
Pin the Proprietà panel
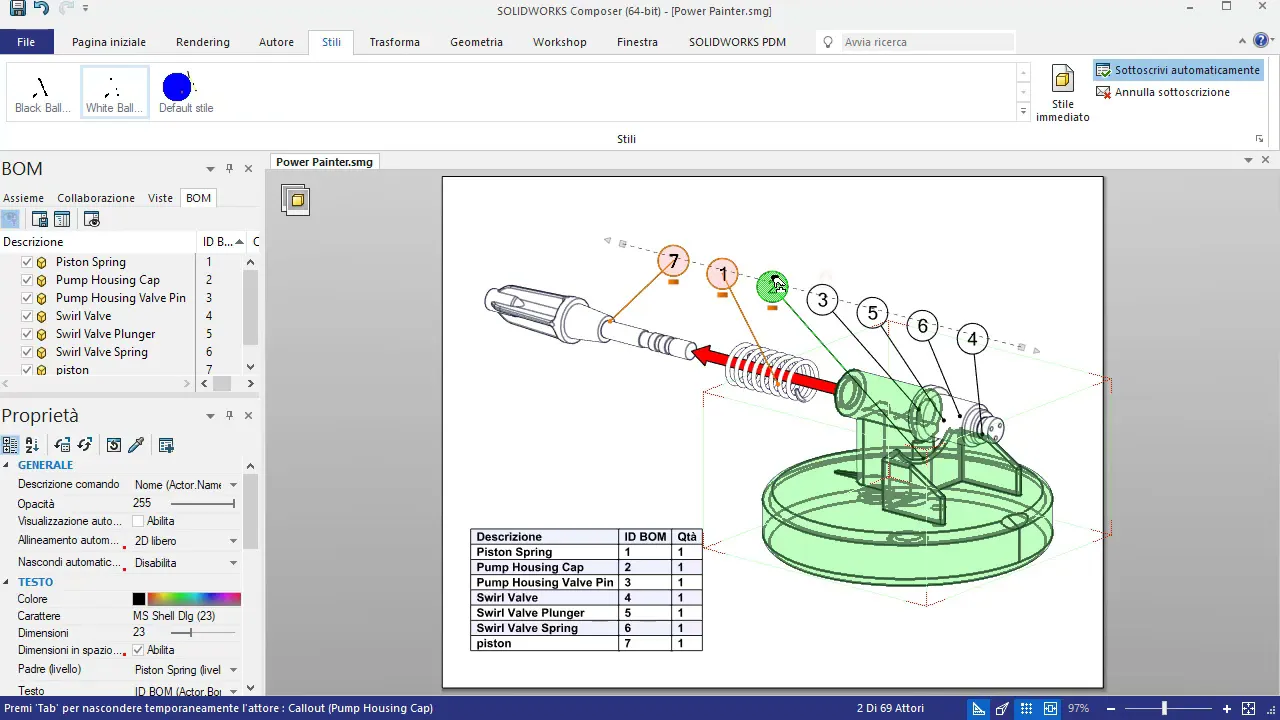(229, 415)
